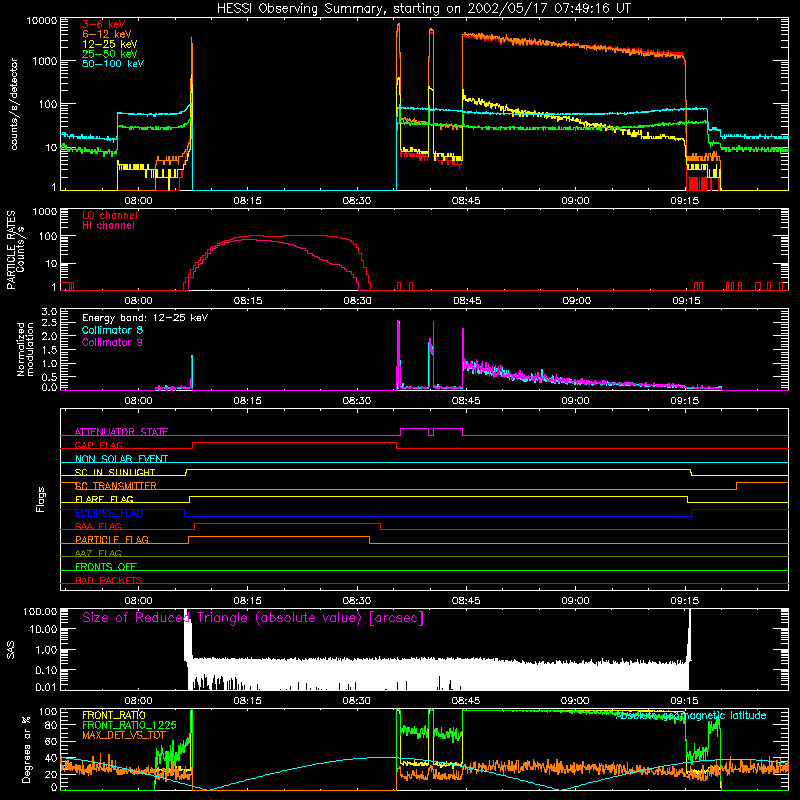Click the 08:45 tick of the count-rate plot
800x800 pixels.
[x=466, y=201]
